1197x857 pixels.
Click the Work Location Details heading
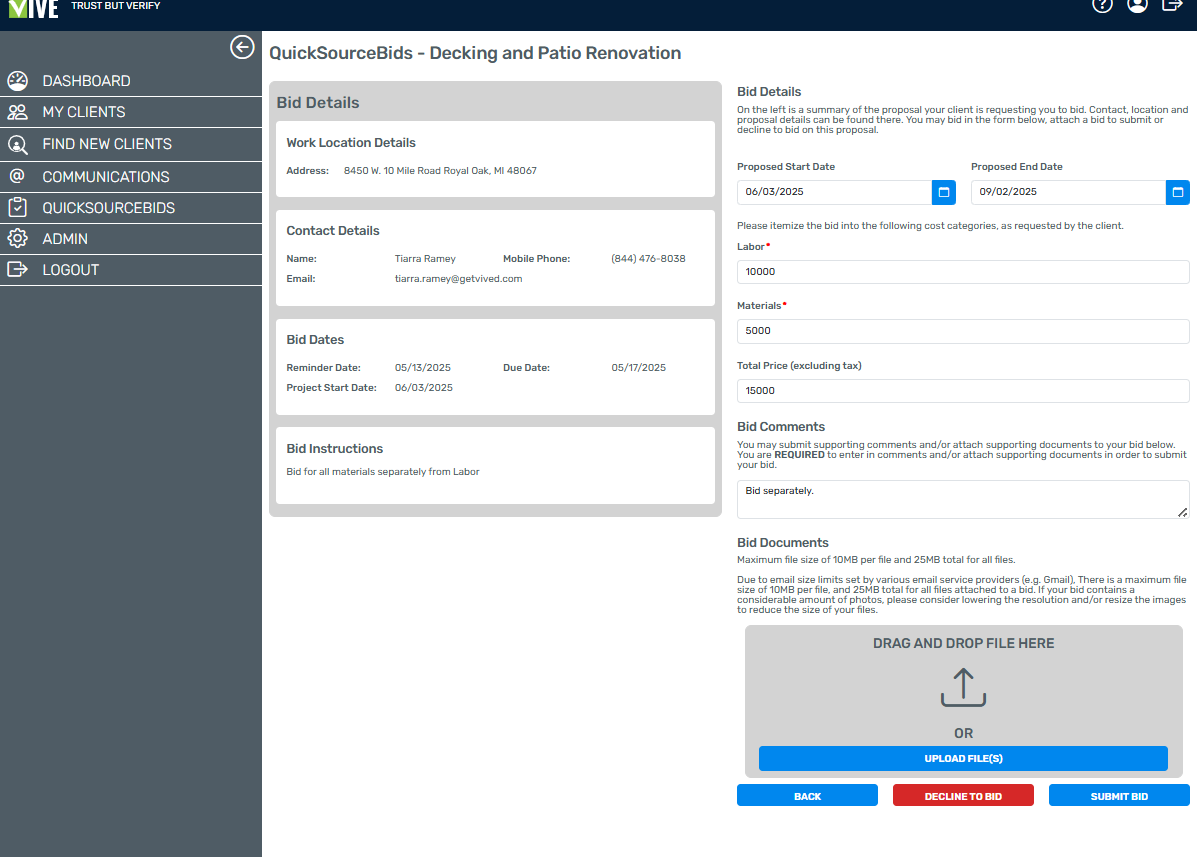350,143
